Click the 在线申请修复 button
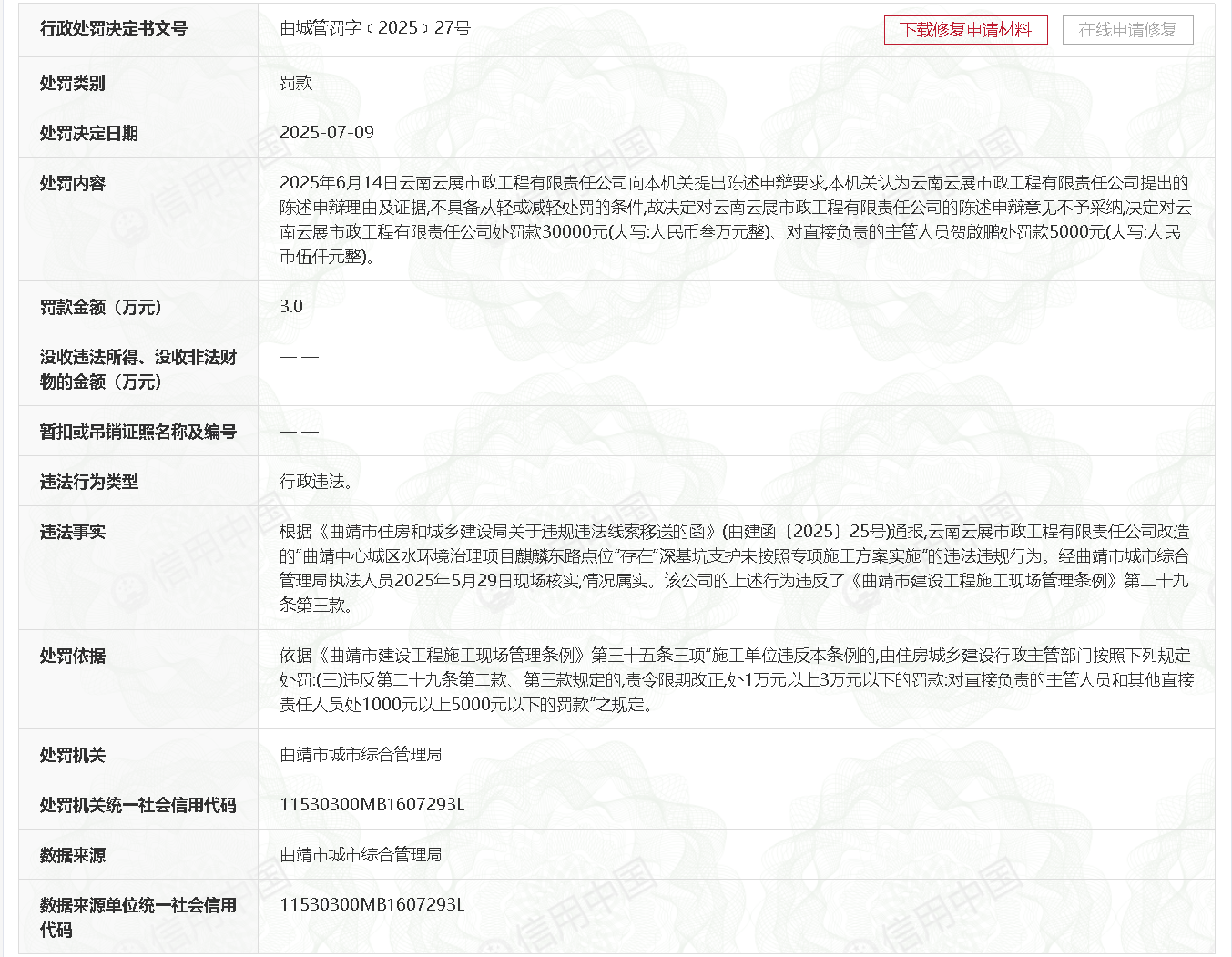 tap(1127, 30)
